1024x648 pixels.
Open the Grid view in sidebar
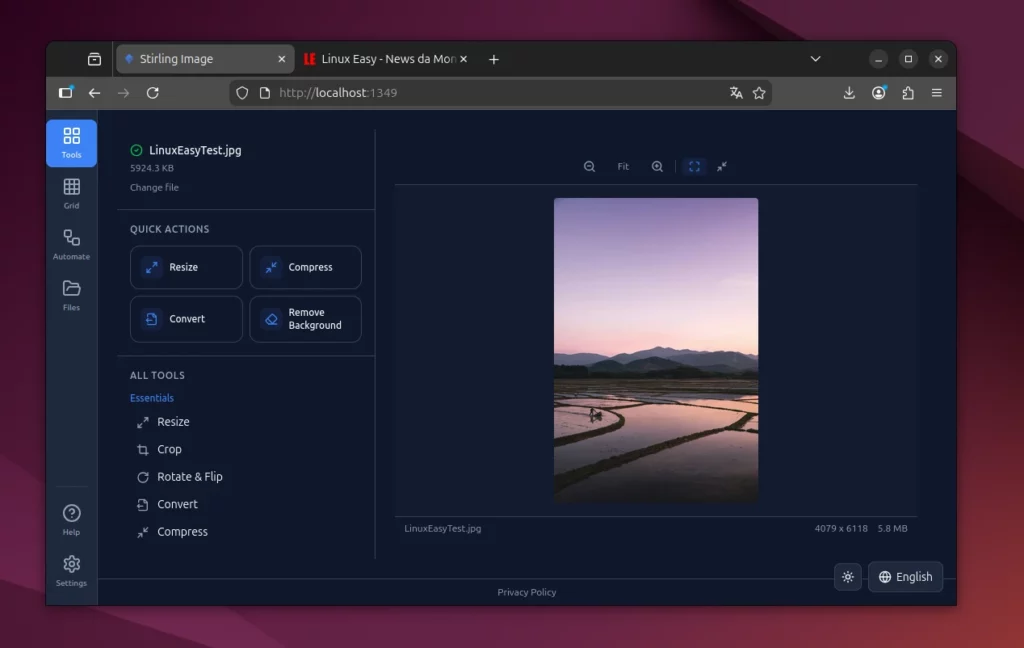[71, 193]
